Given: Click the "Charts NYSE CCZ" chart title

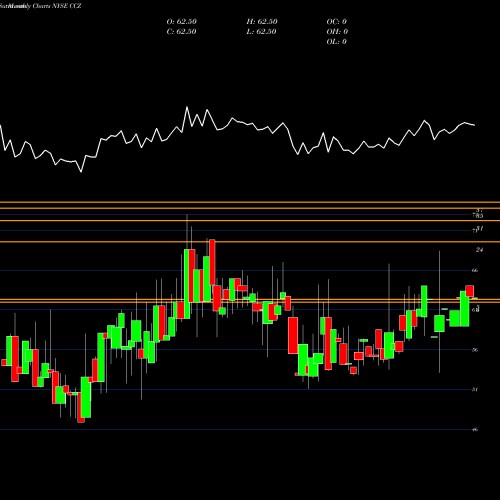Looking at the screenshot, I should click(x=57, y=6).
